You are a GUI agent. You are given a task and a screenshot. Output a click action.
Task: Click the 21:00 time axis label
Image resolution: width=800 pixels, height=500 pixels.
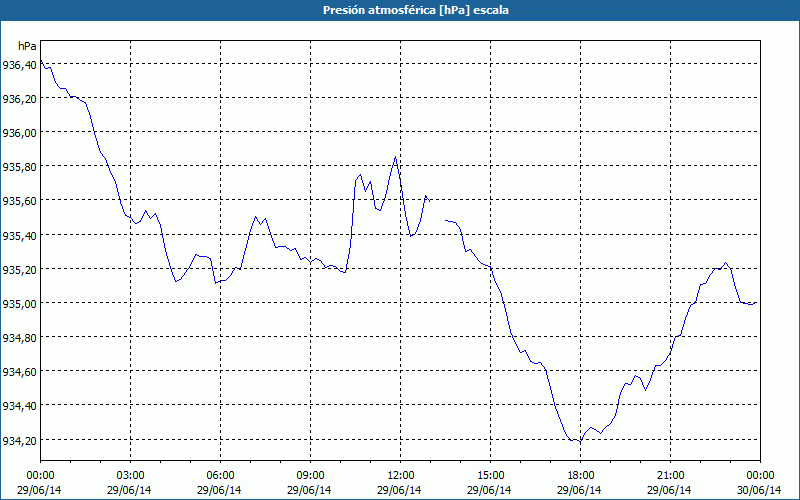coord(670,476)
